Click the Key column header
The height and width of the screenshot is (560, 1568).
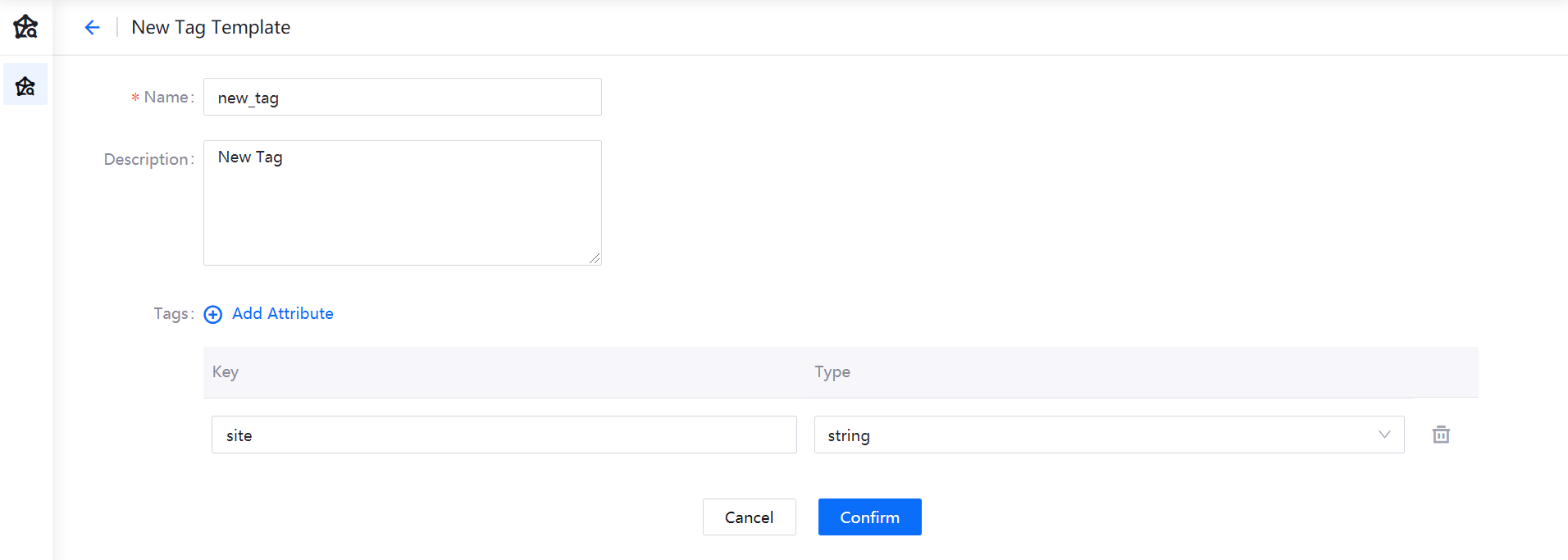coord(226,372)
